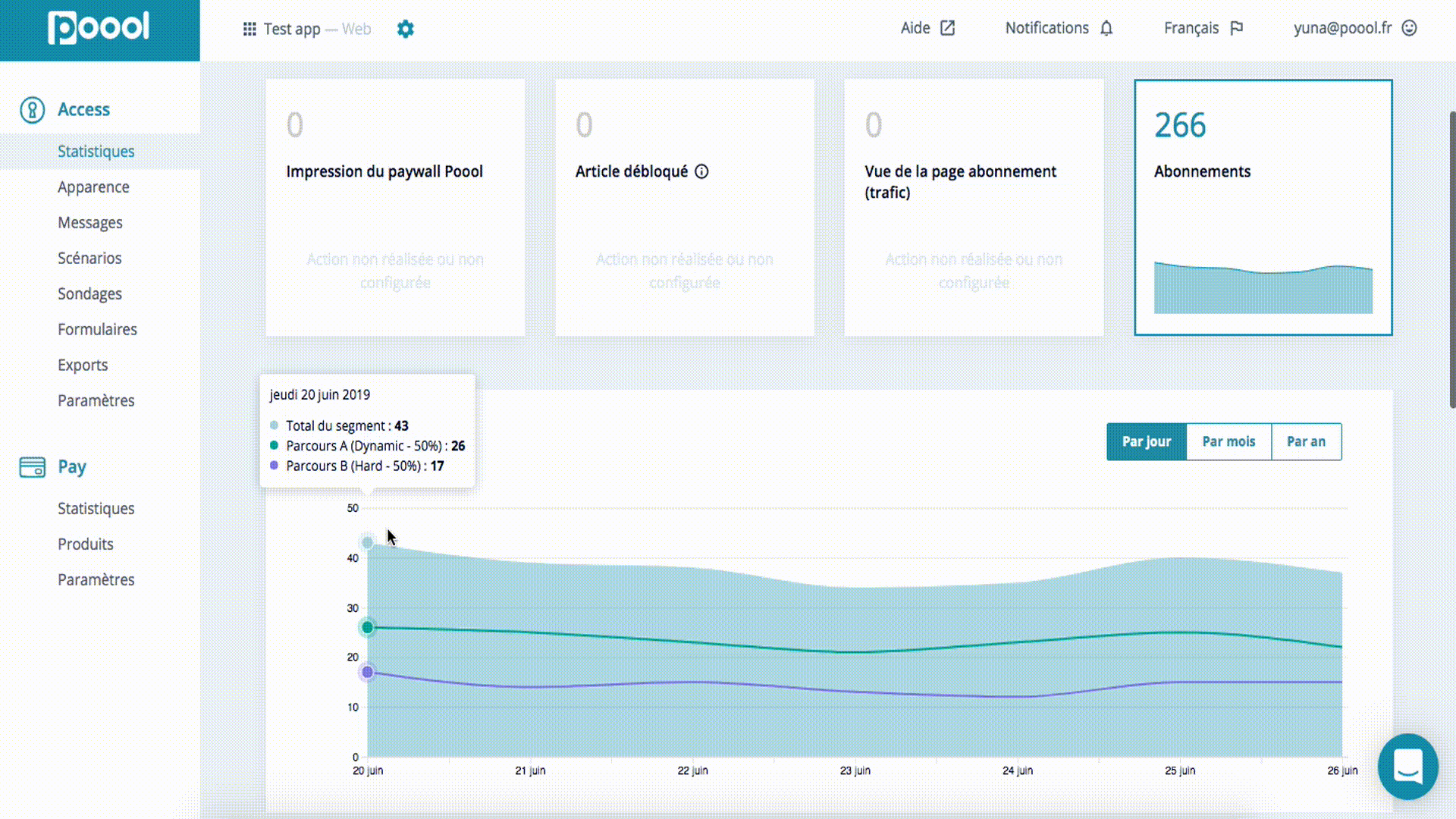Click the Access key icon
Screen dimensions: 1456x819
(x=32, y=110)
